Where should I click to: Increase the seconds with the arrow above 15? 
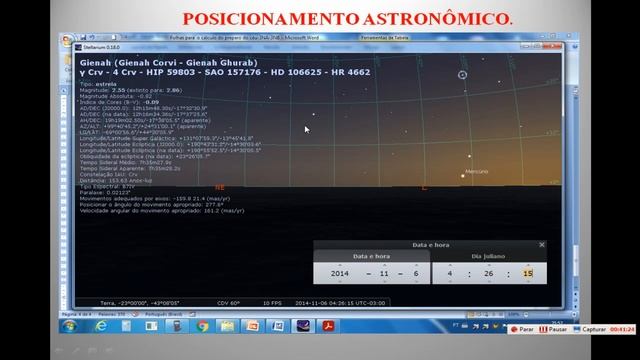pyautogui.click(x=528, y=265)
